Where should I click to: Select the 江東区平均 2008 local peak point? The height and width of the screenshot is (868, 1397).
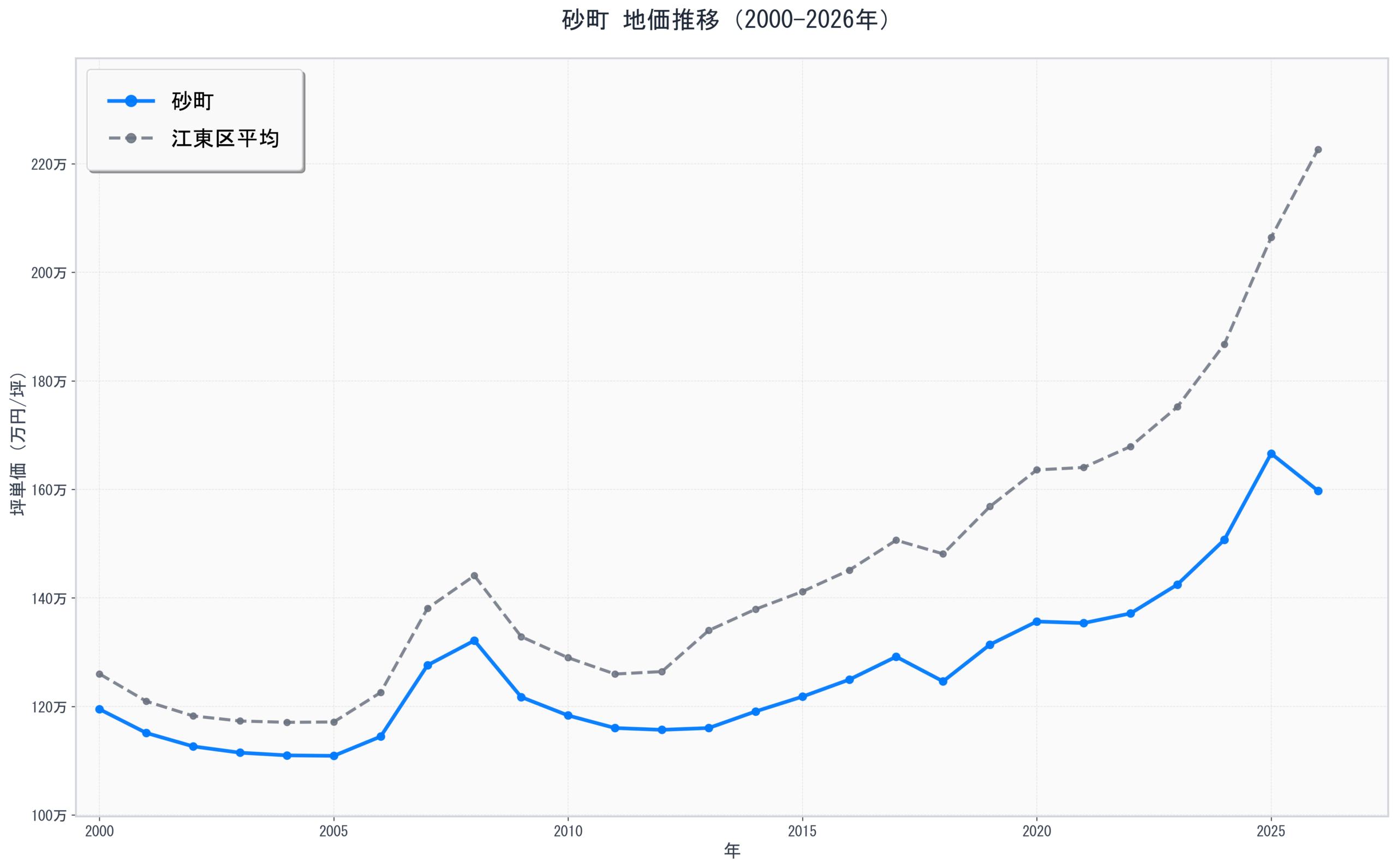coord(474,576)
